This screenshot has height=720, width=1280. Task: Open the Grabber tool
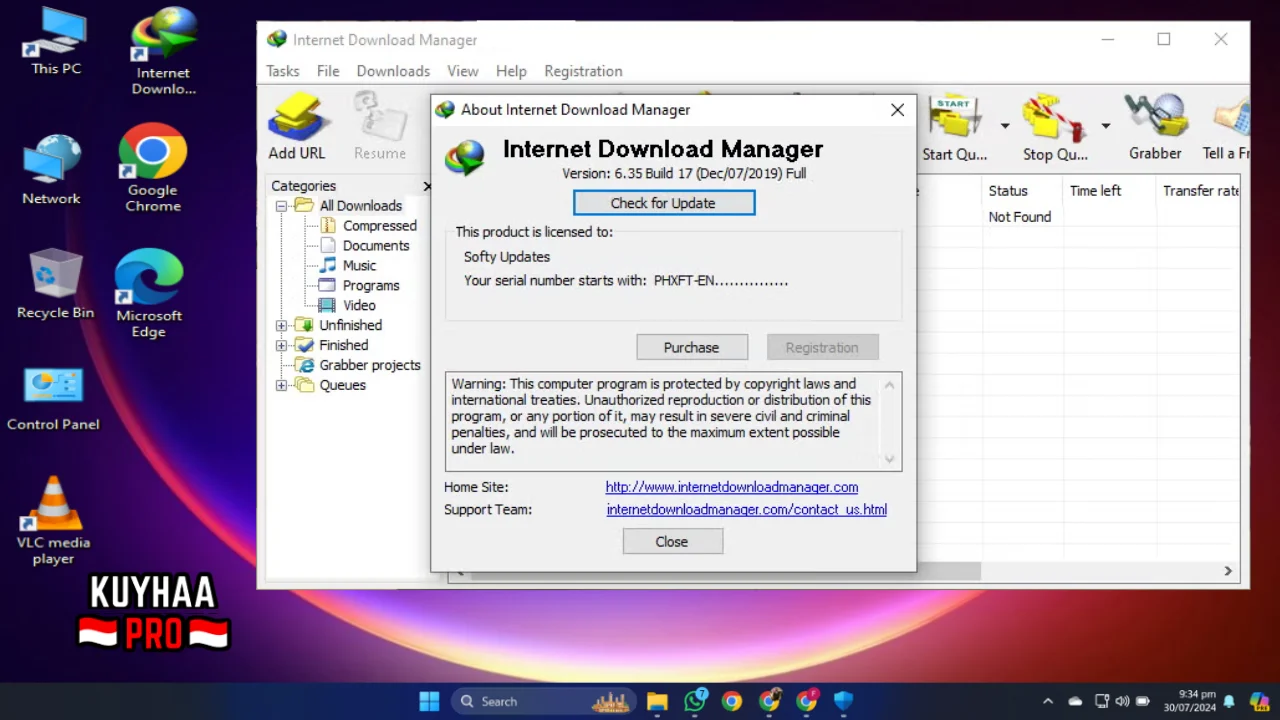(1155, 128)
